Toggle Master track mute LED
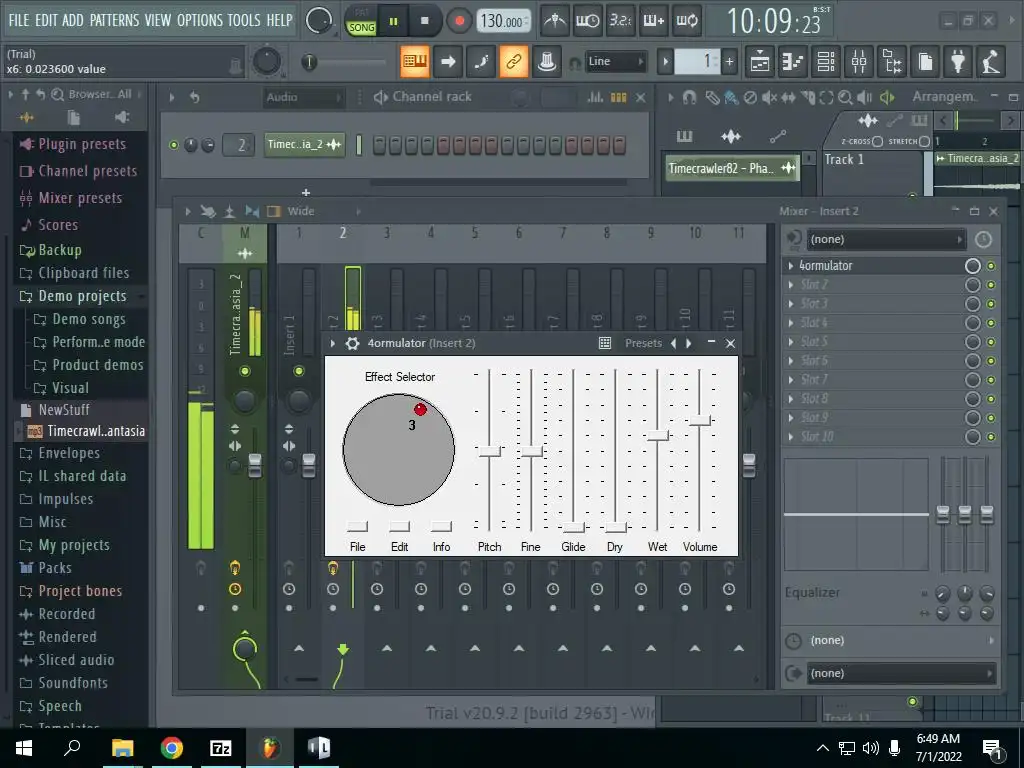1024x768 pixels. click(245, 371)
